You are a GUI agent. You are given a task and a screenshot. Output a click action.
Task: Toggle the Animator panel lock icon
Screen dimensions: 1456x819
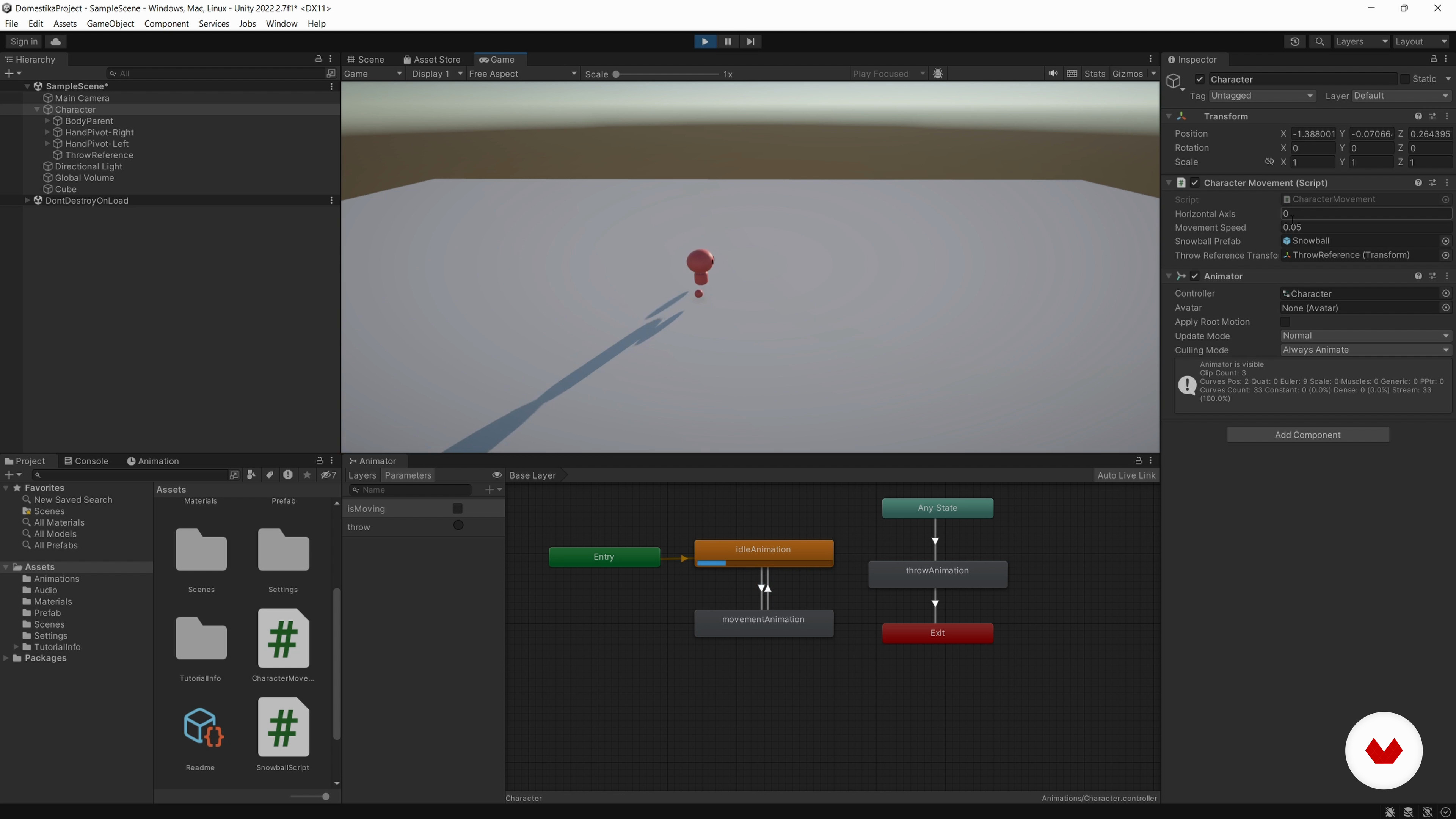click(1138, 461)
